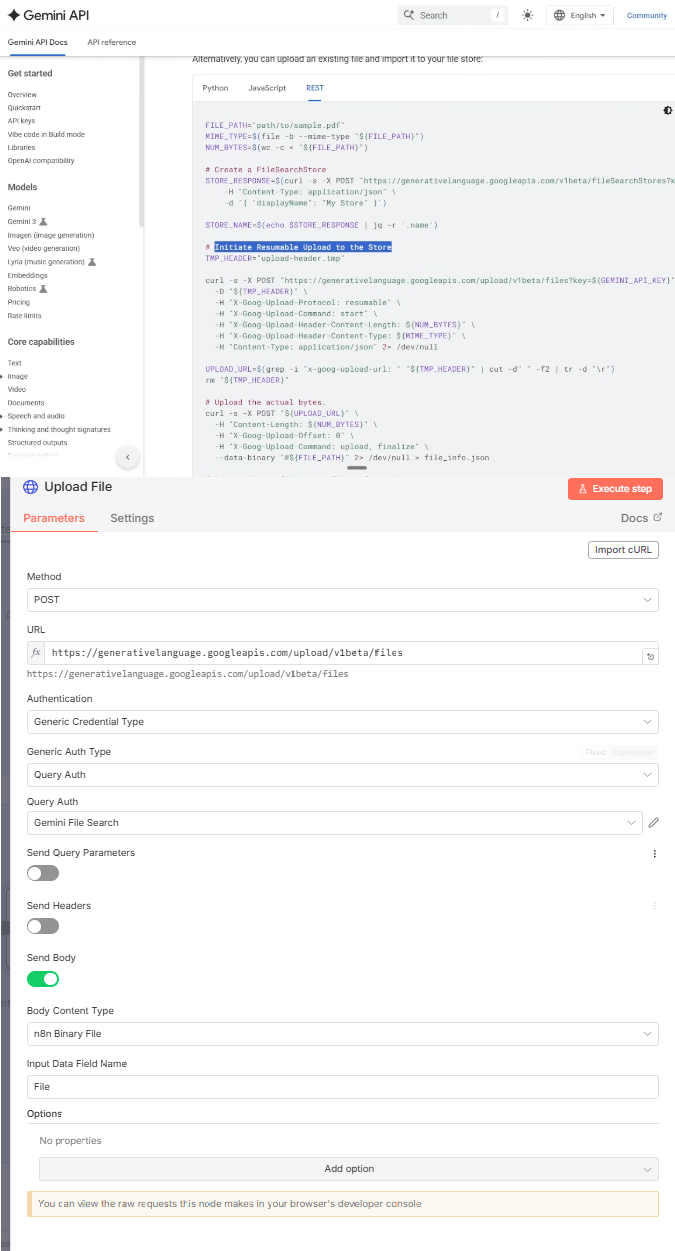Select the Python code tab

point(215,88)
